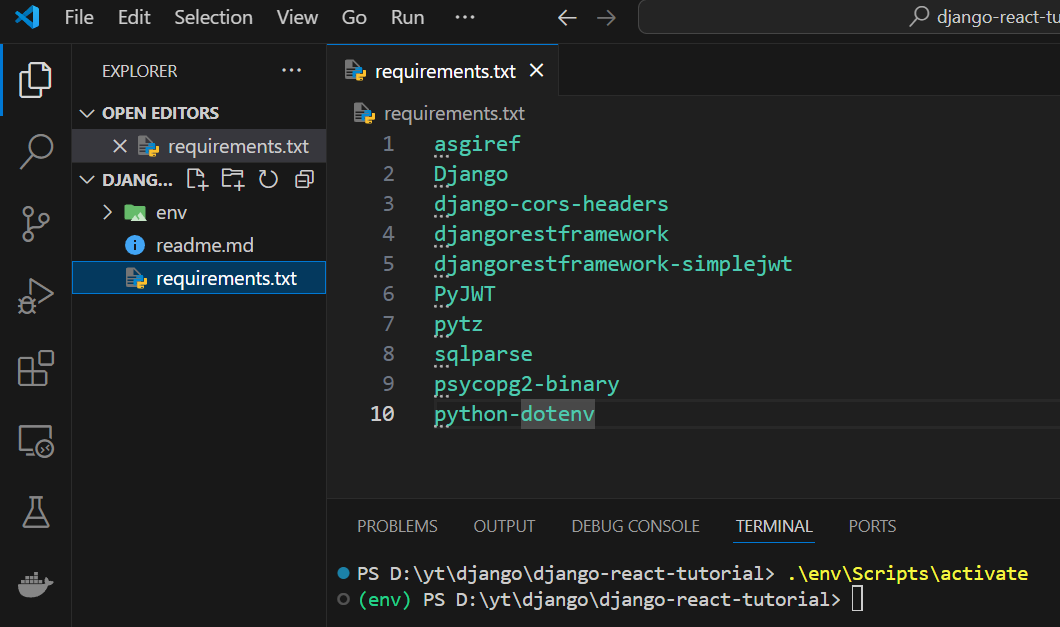This screenshot has width=1060, height=627.
Task: Click the terminal prompt cursor
Action: click(x=857, y=599)
